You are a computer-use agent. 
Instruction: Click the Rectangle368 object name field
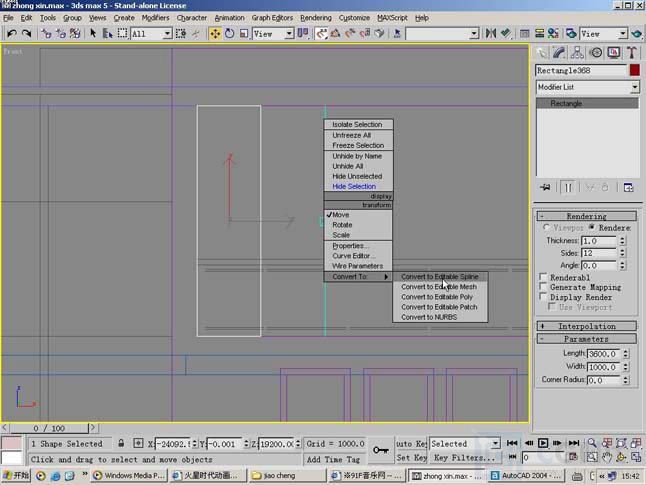tap(581, 70)
